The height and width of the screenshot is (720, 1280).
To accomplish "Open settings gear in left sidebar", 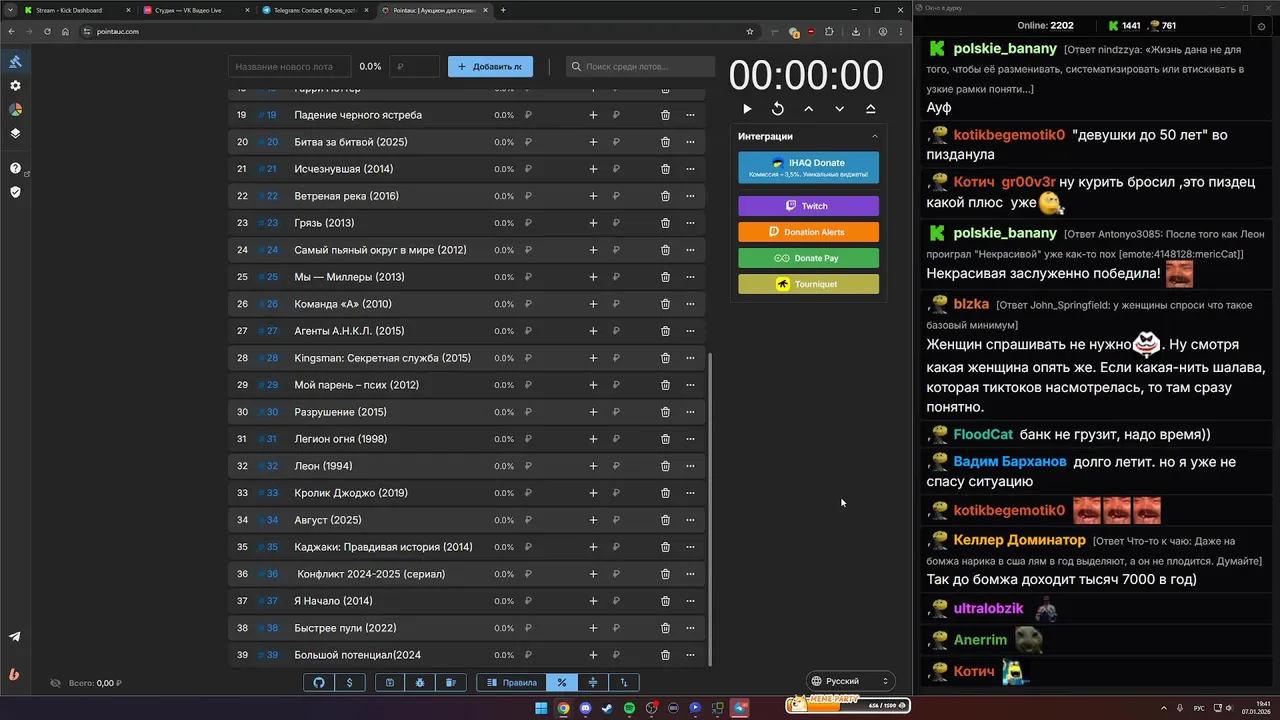I will tap(15, 86).
